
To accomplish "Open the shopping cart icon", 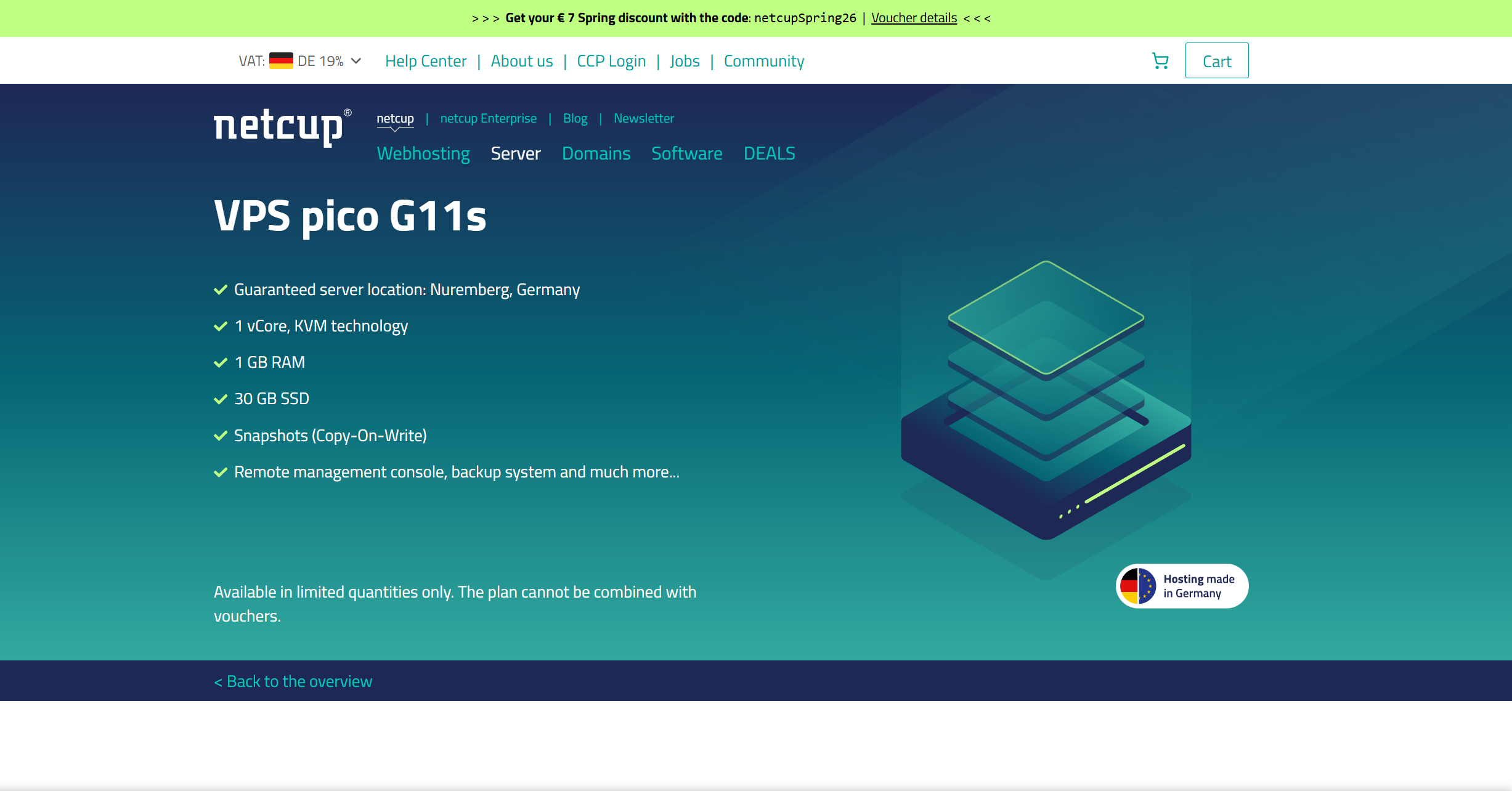I will point(1161,60).
